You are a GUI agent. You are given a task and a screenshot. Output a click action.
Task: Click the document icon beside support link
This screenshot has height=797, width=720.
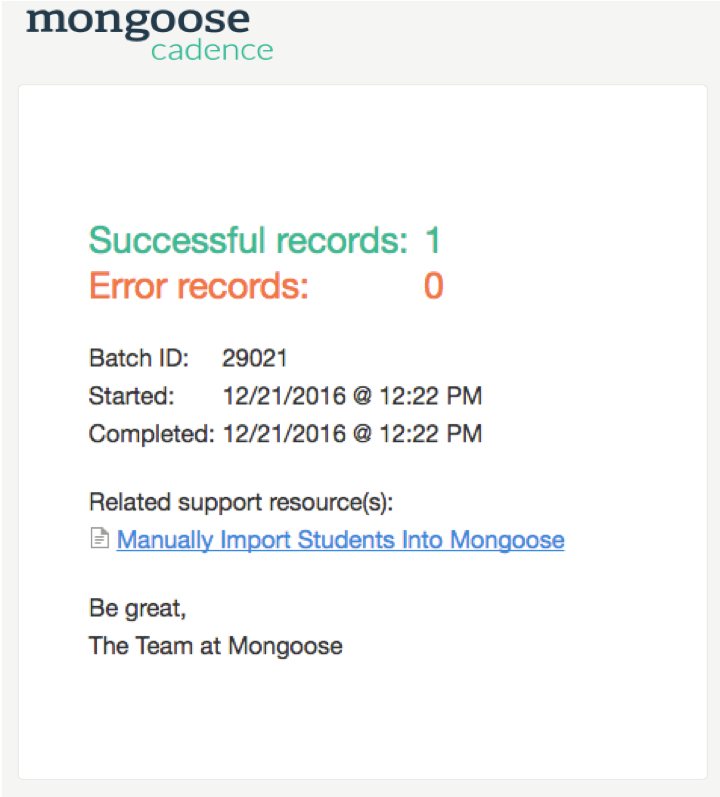coord(99,540)
